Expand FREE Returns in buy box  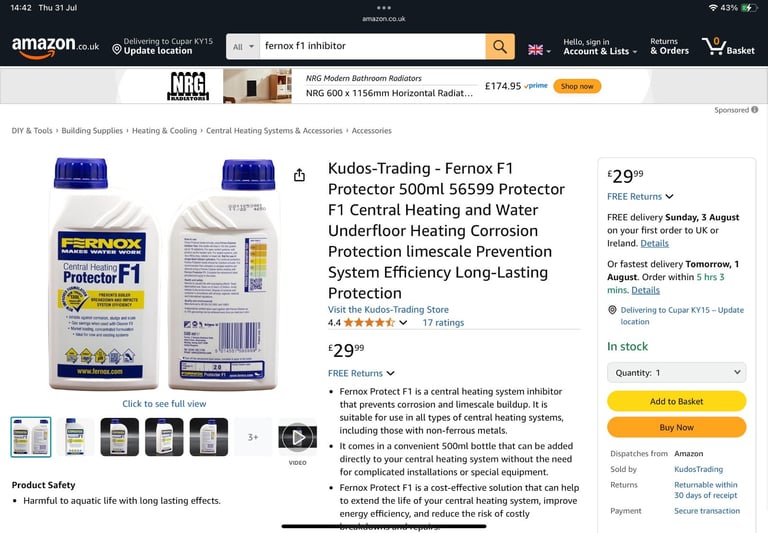640,196
